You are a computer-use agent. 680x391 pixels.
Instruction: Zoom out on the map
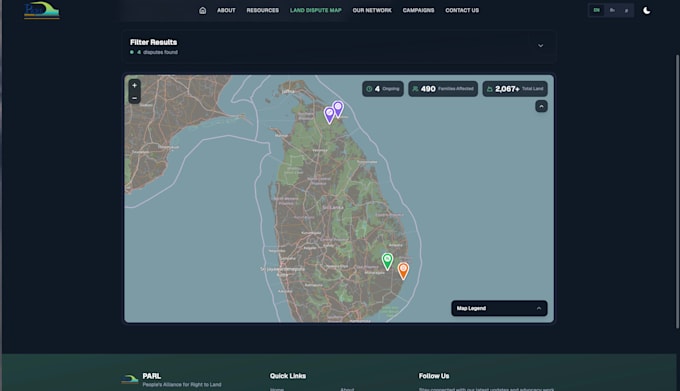[x=134, y=98]
